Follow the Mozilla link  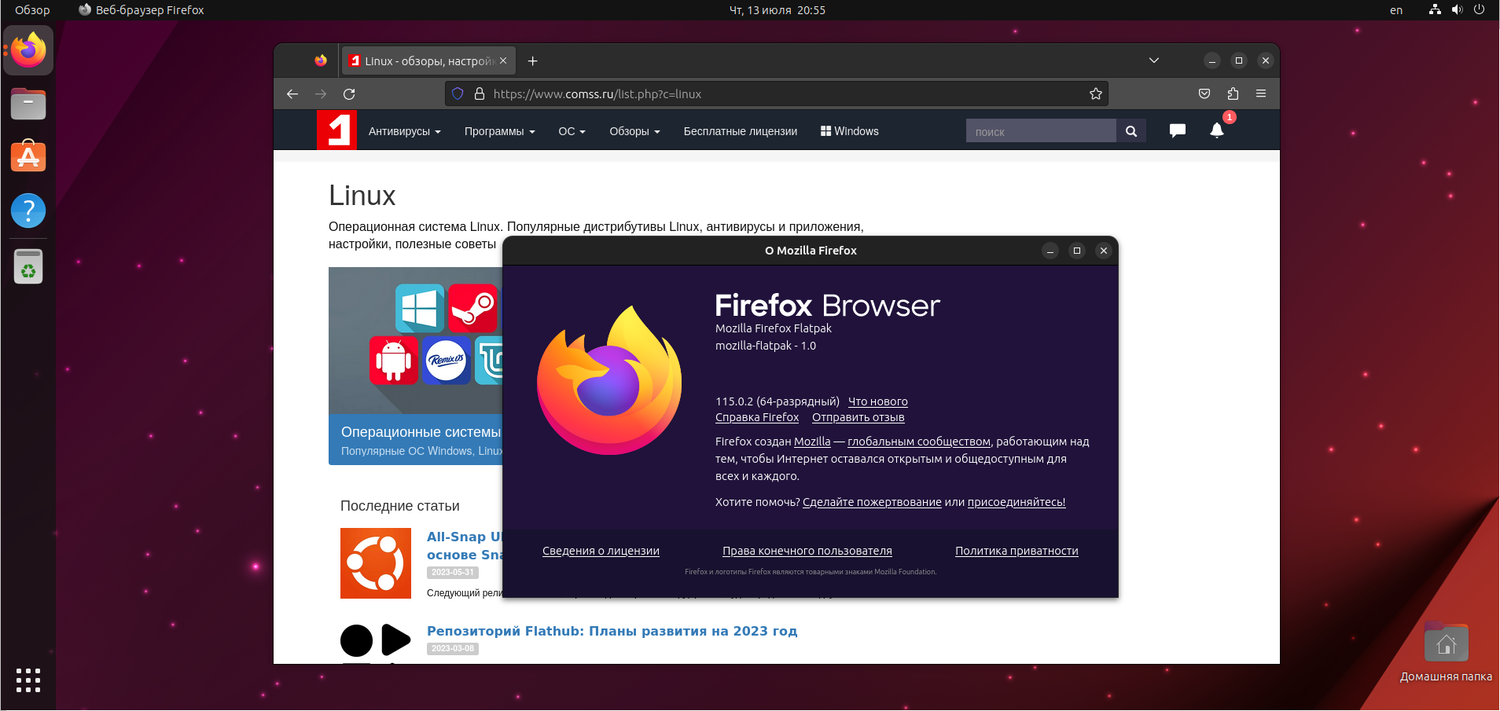tap(812, 441)
